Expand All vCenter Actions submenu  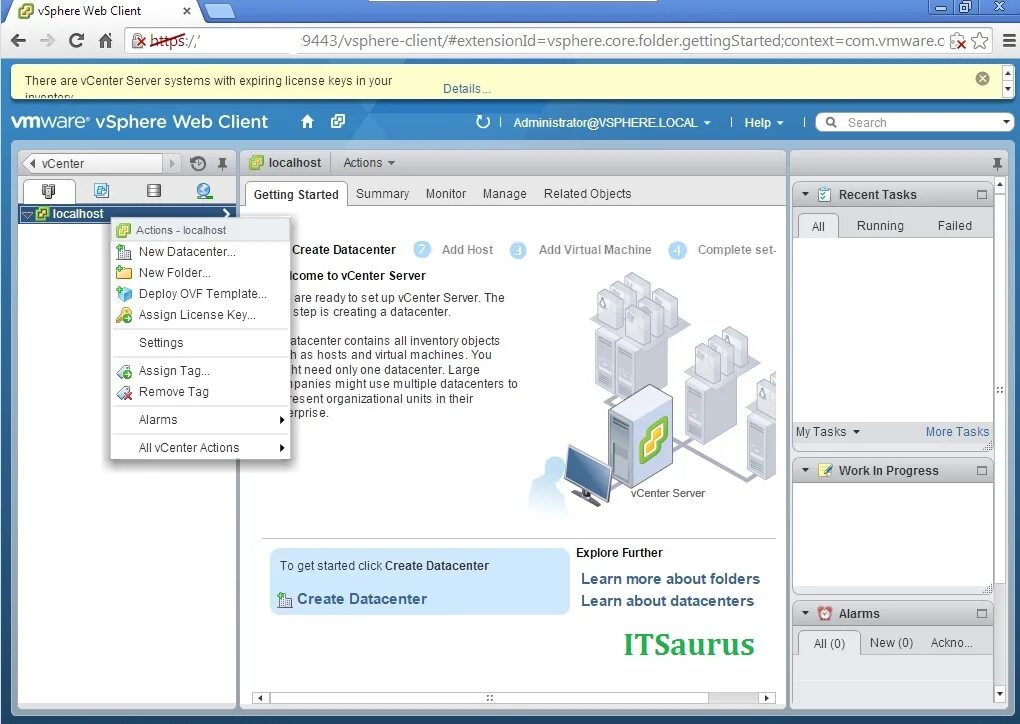click(200, 448)
